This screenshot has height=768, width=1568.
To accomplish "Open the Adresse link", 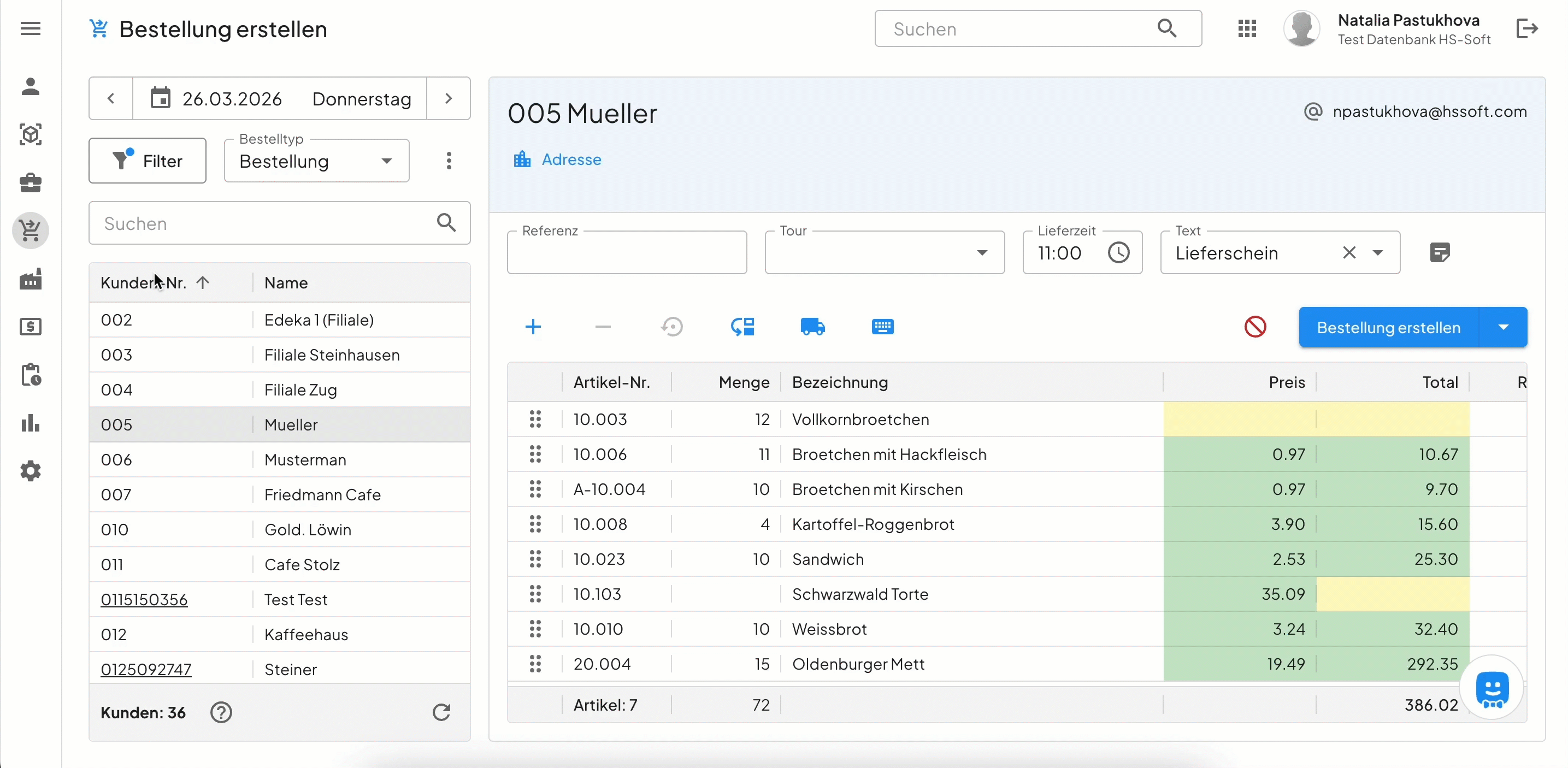I will 570,159.
